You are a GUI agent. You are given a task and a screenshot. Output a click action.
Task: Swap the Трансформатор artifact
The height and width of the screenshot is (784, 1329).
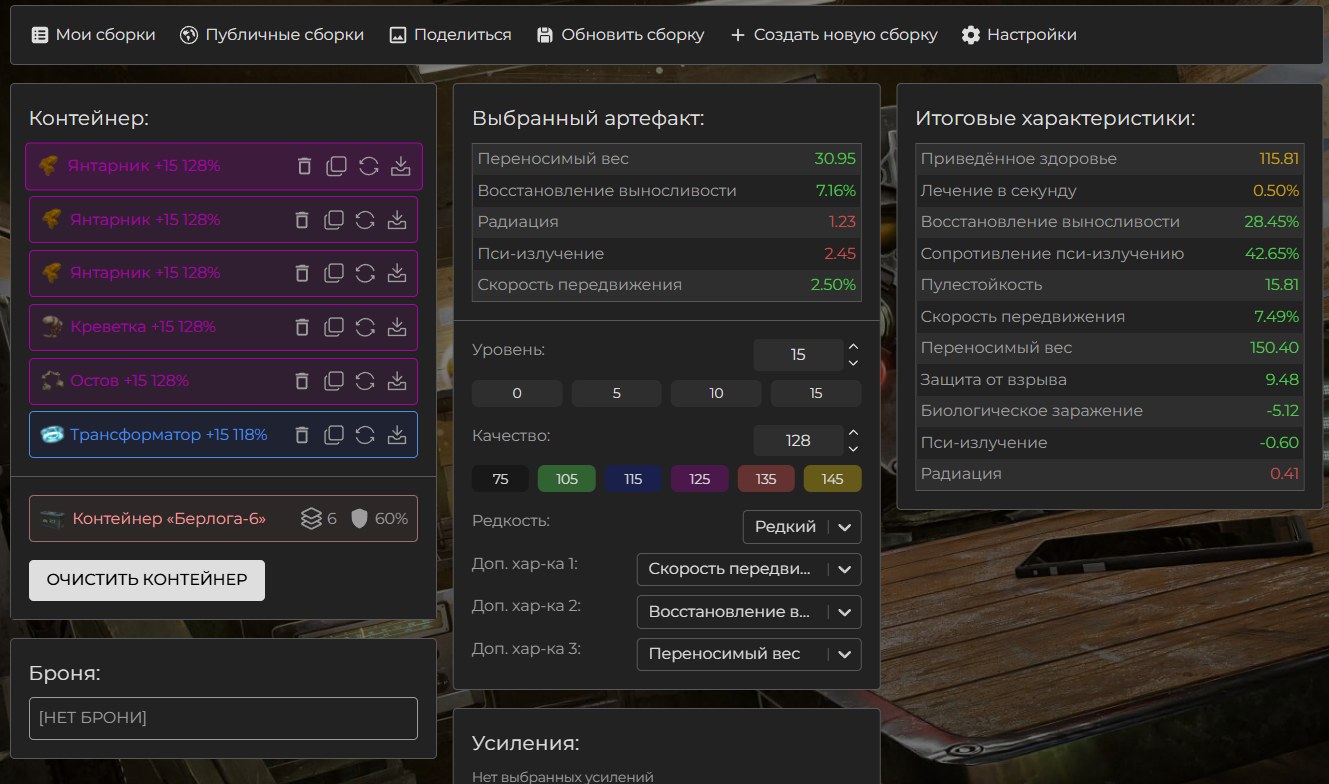(x=365, y=434)
